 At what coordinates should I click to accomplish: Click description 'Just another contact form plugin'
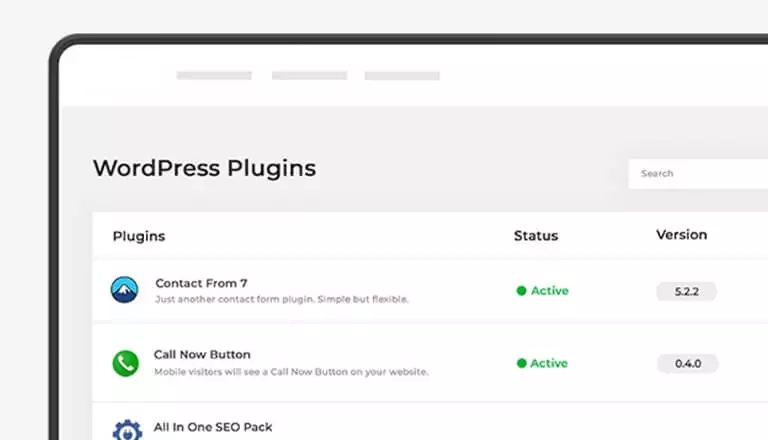pos(233,299)
